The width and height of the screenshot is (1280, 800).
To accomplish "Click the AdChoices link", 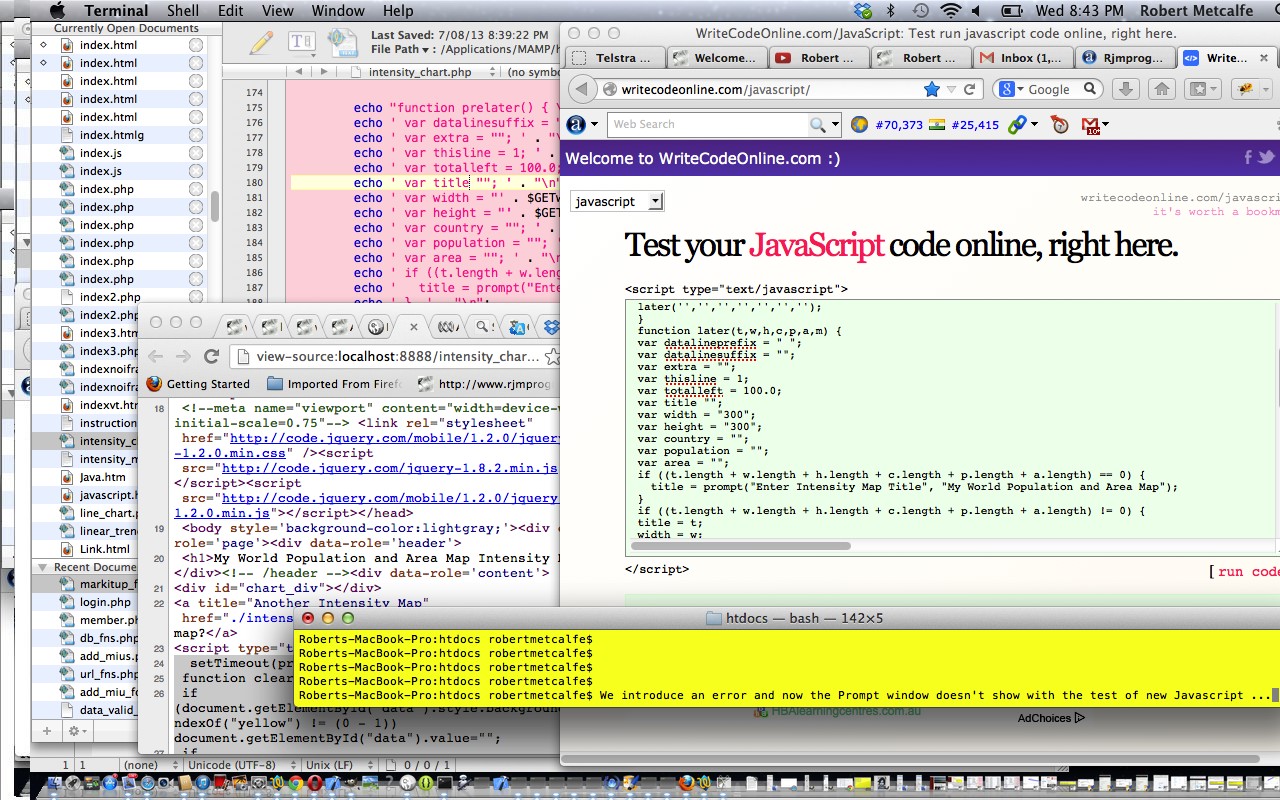I will pyautogui.click(x=1051, y=717).
